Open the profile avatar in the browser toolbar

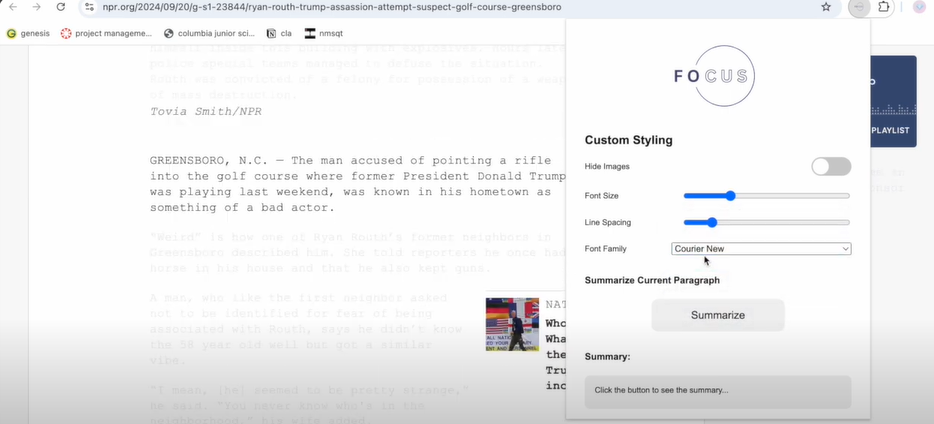click(x=919, y=7)
